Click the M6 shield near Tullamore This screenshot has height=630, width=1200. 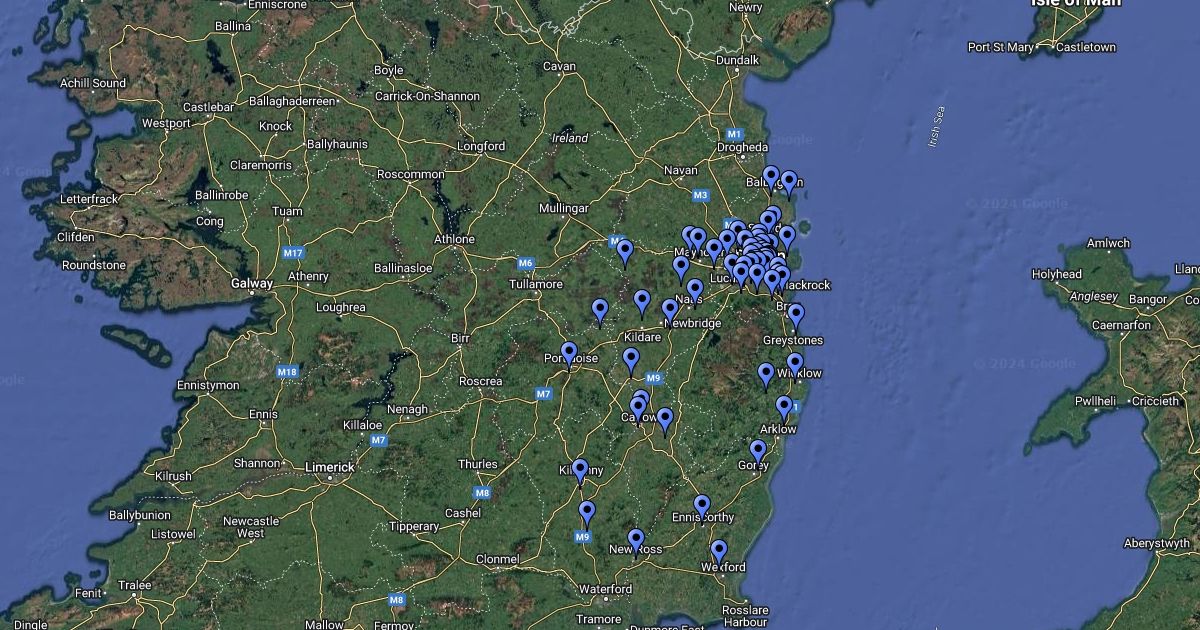click(x=526, y=263)
